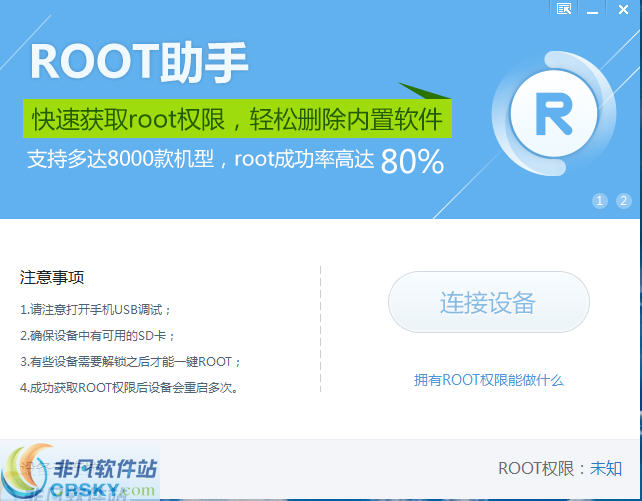
Task: Click the 未知 root status text
Action: pos(606,468)
